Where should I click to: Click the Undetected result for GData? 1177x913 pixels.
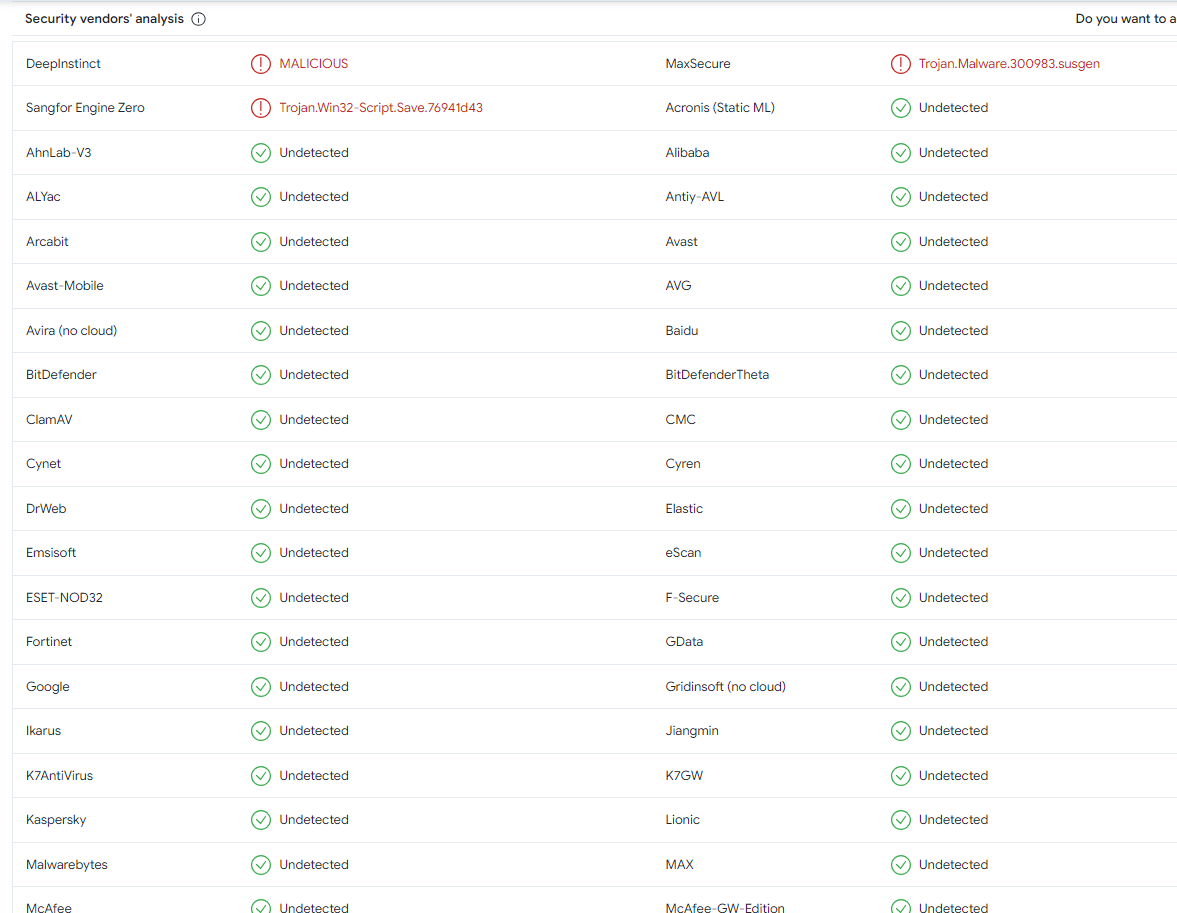coord(953,642)
